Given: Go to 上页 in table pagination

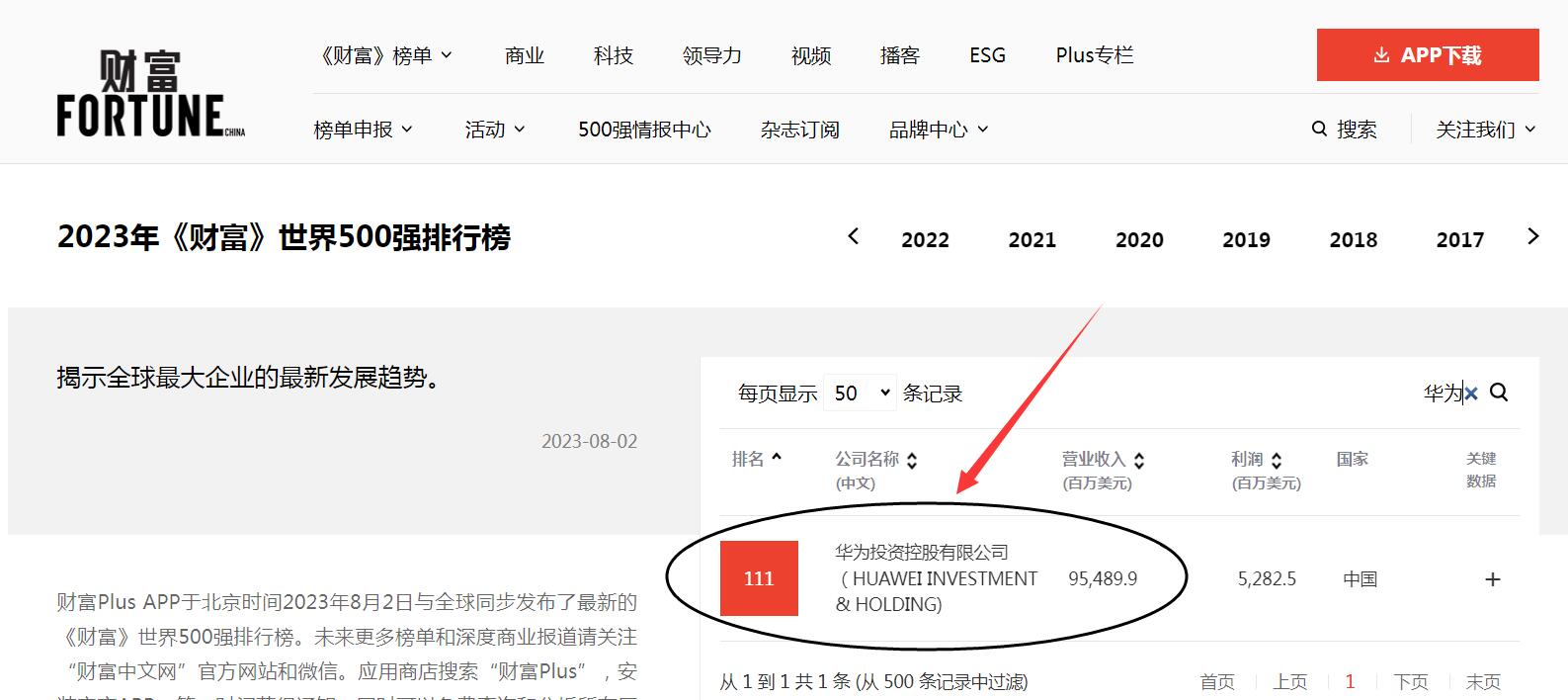Looking at the screenshot, I should click(1290, 681).
